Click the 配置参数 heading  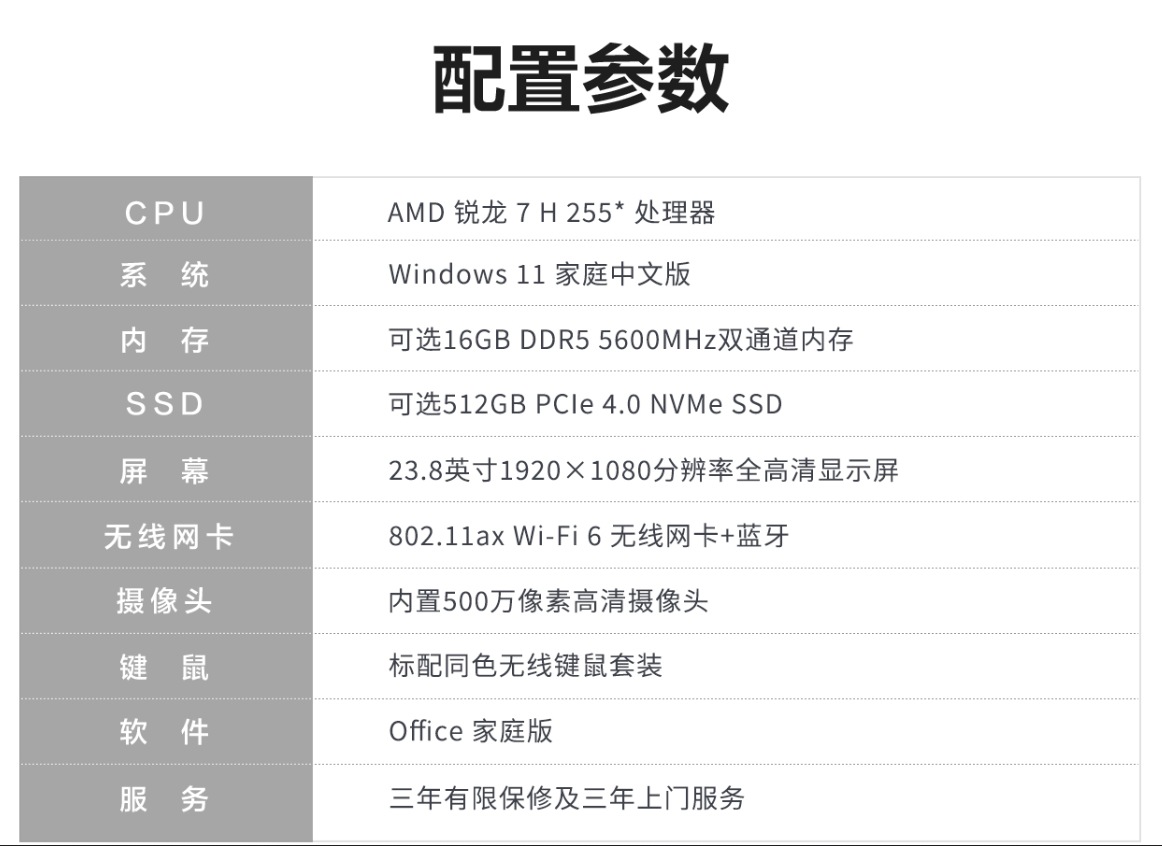(580, 79)
